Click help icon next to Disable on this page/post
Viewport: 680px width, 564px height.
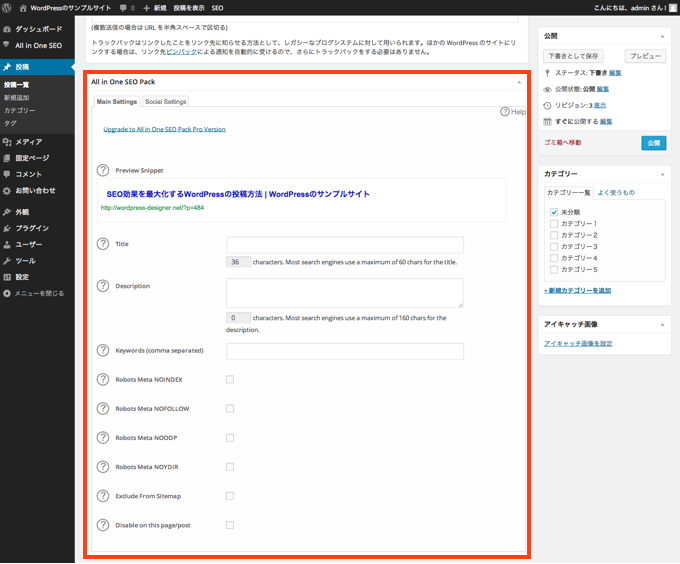click(x=103, y=525)
